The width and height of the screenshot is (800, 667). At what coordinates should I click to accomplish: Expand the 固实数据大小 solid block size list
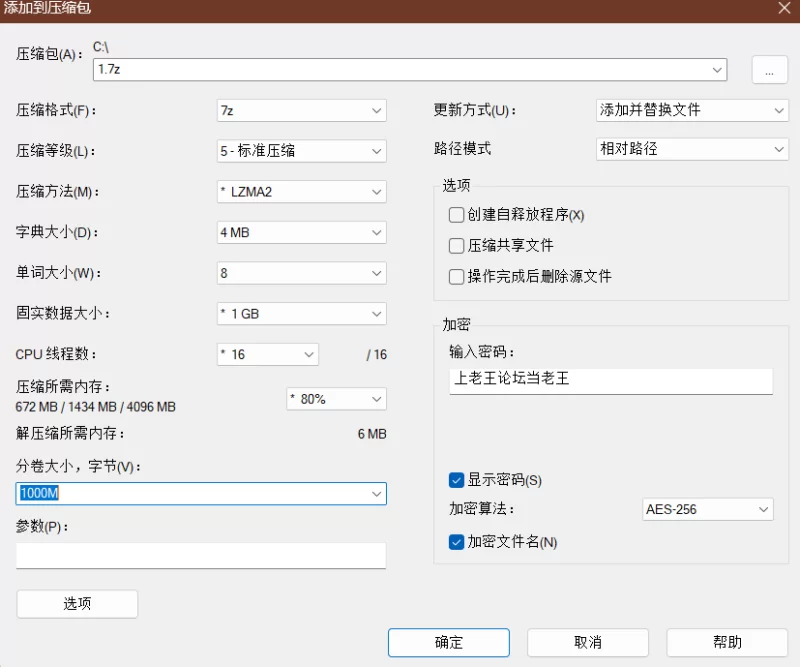[x=375, y=313]
